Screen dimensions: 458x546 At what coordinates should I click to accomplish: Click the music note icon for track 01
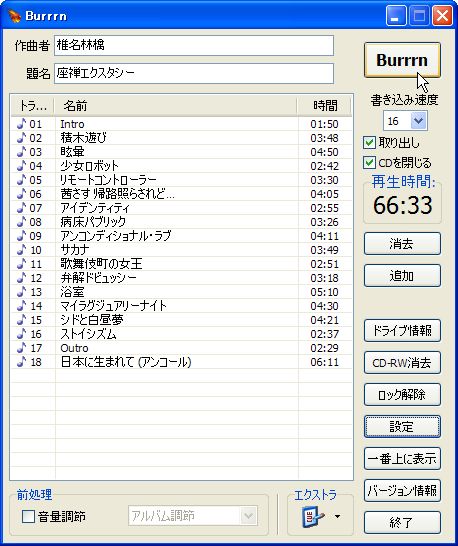(22, 124)
